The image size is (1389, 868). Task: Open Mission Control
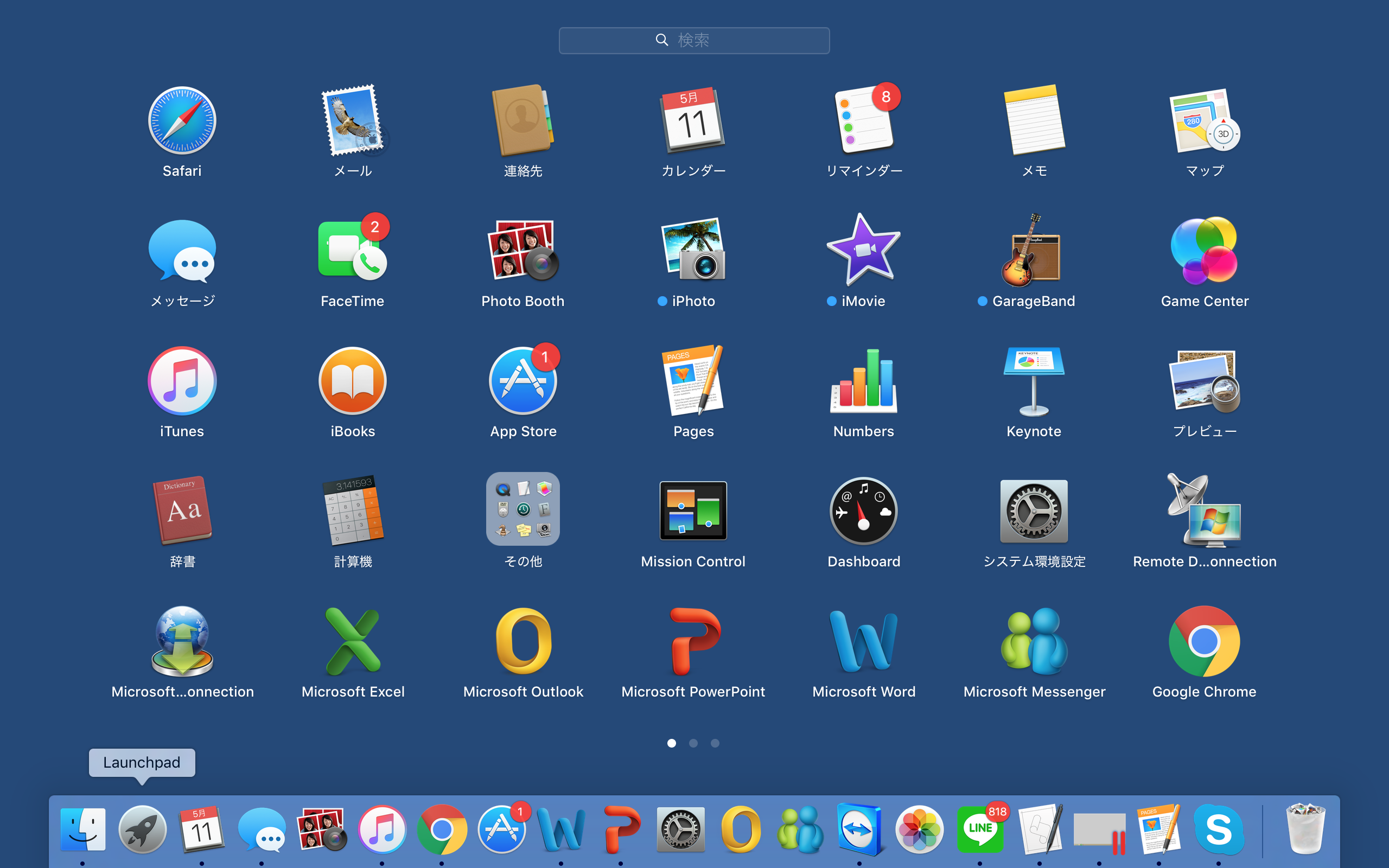pyautogui.click(x=693, y=511)
